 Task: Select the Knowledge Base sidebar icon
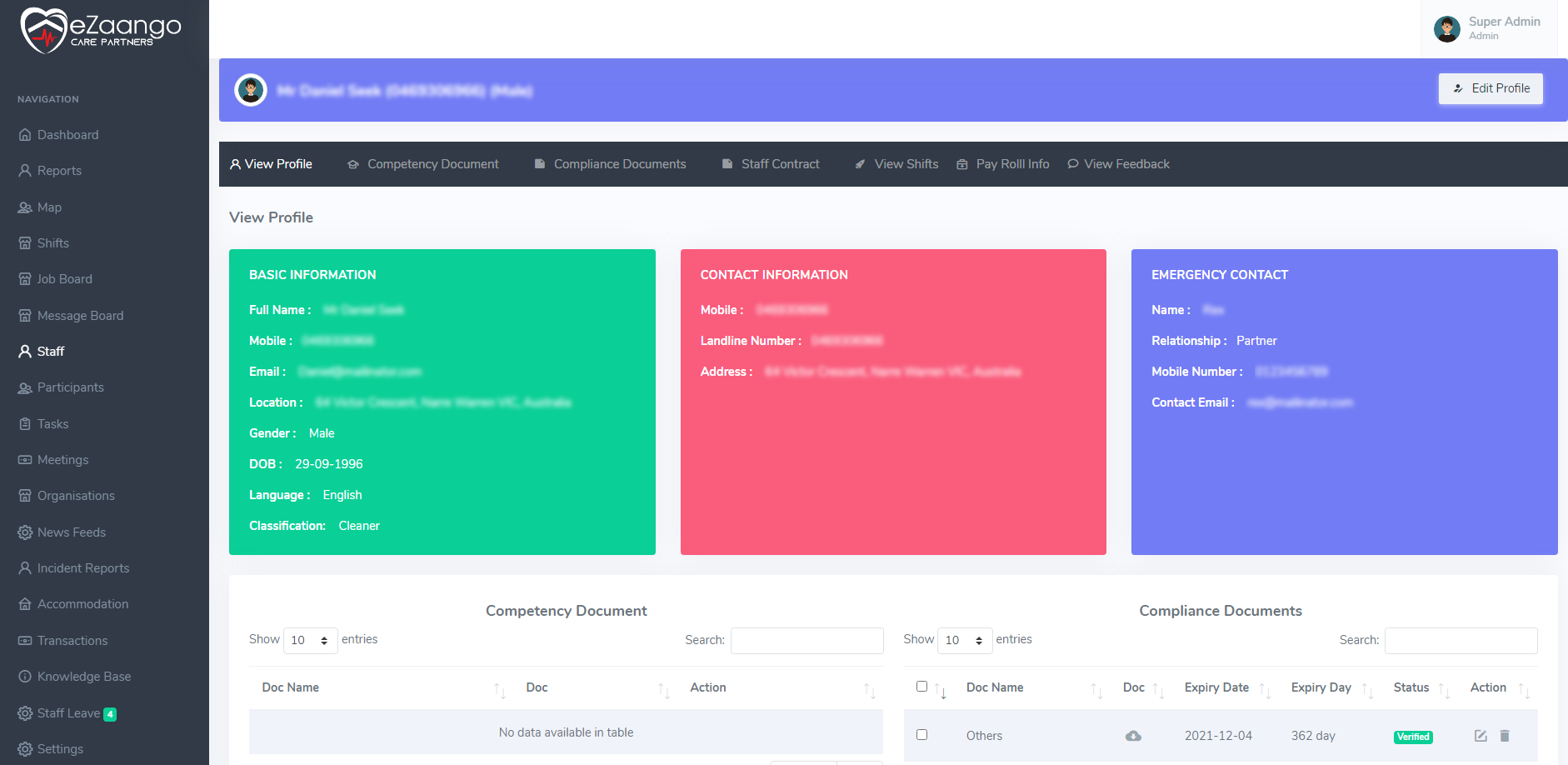coord(25,676)
